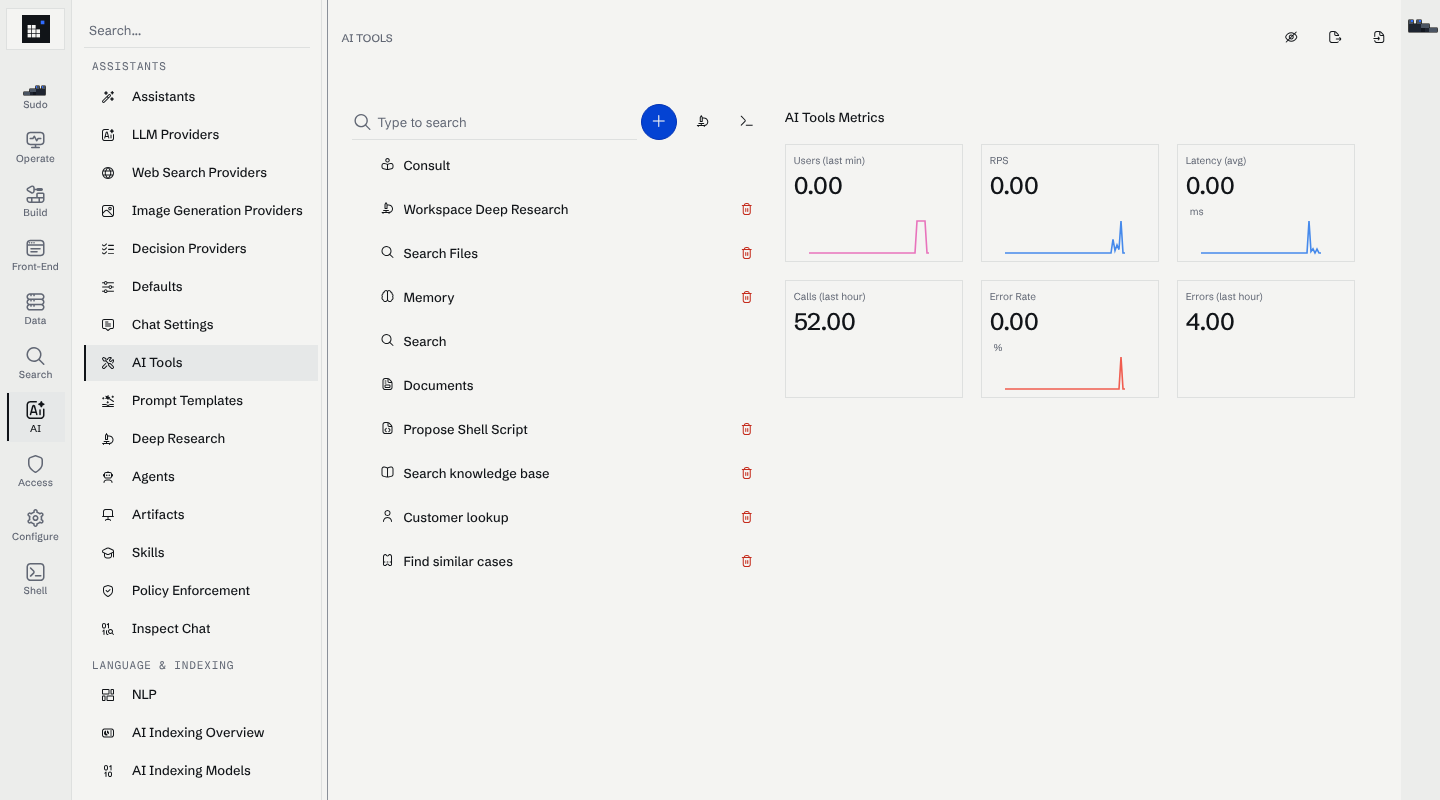Screen dimensions: 1440x800
Task: Open Image Generation Providers page
Action: click(x=201, y=211)
